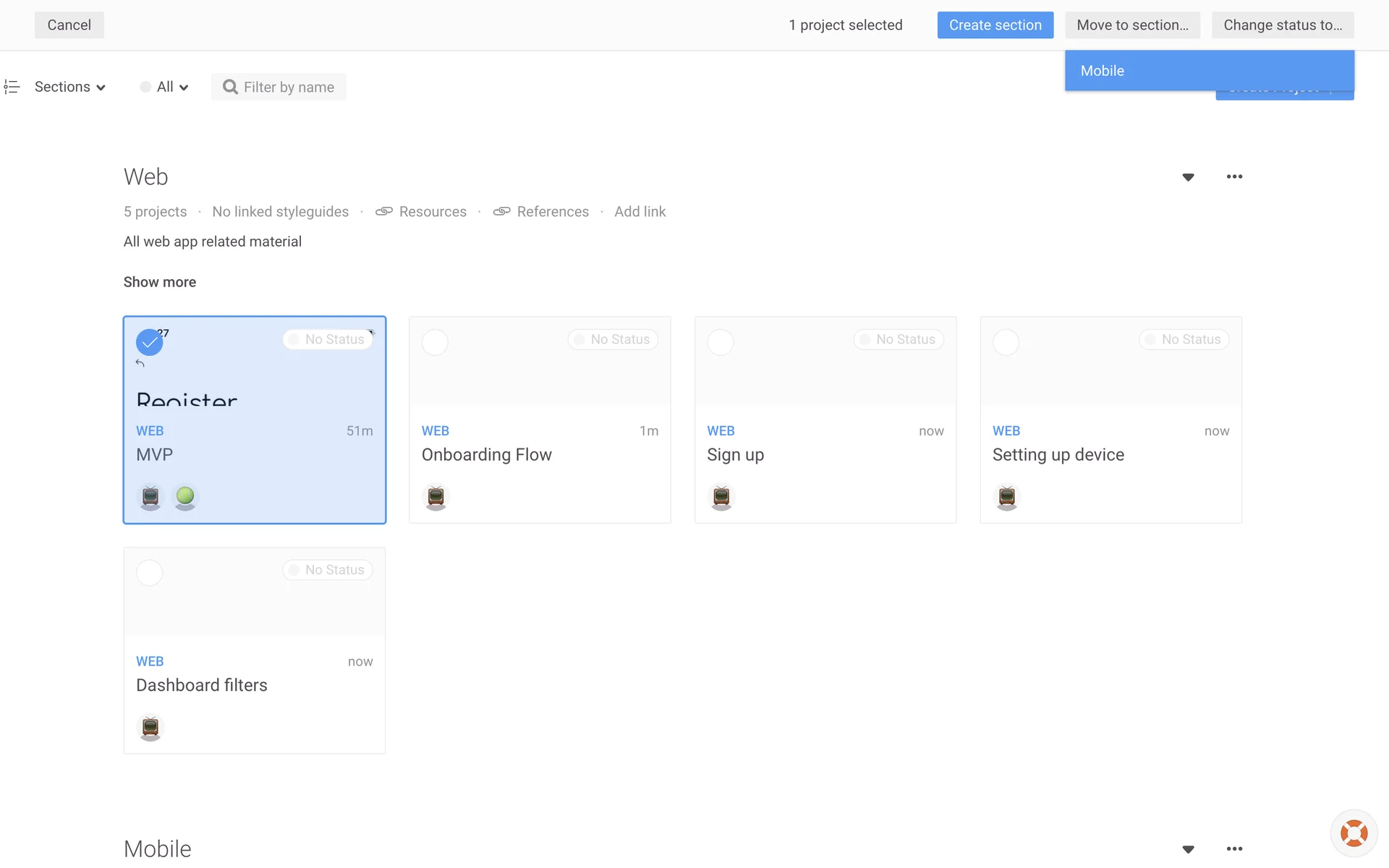Select the Dashboard filters project checkbox
The image size is (1389, 868).
coord(150,573)
